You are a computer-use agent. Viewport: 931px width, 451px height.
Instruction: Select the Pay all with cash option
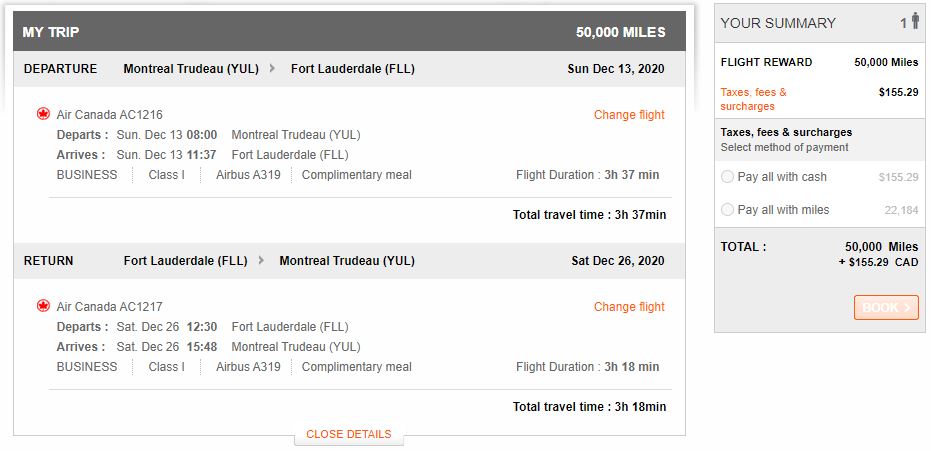727,177
